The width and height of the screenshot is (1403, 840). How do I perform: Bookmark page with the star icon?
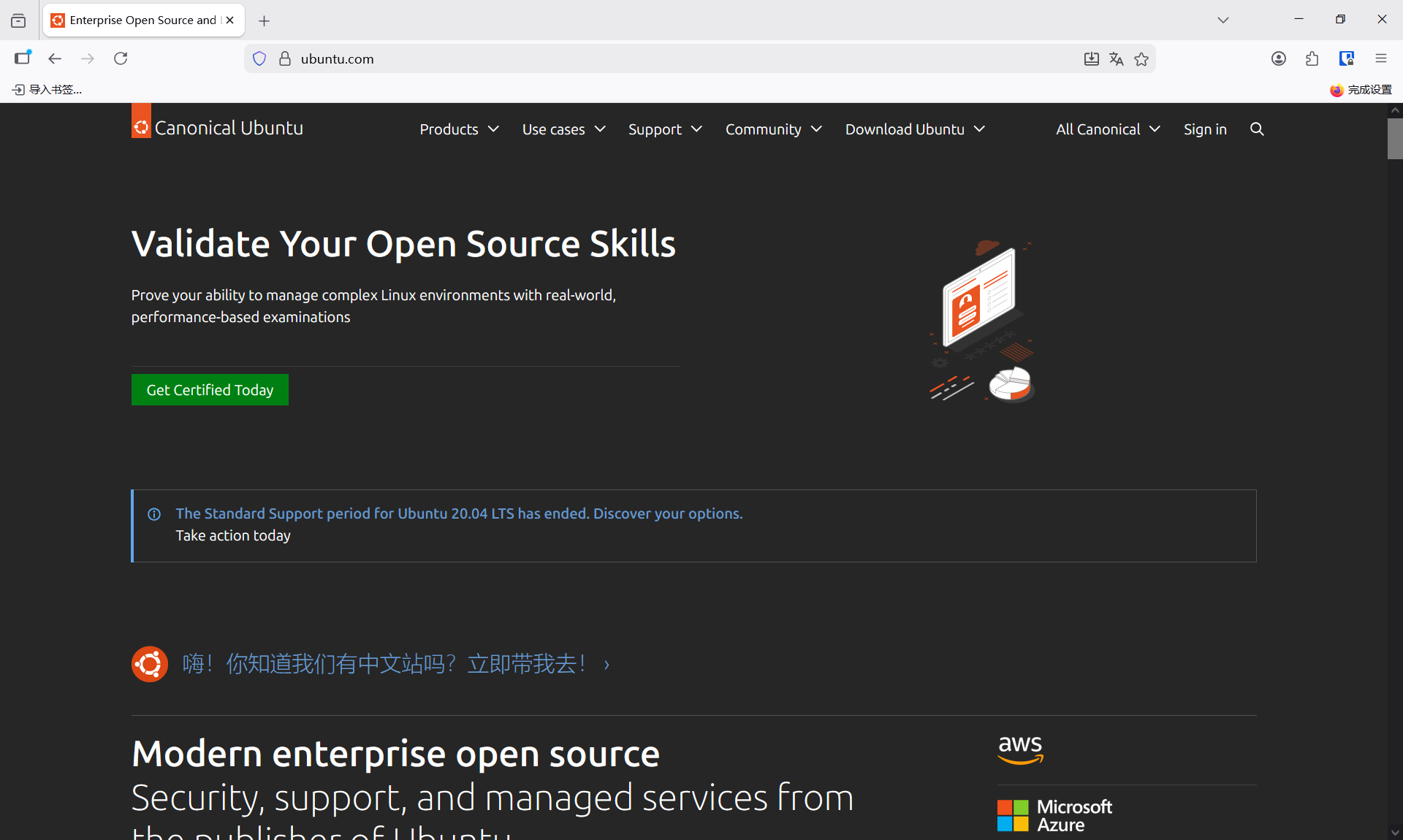pos(1141,59)
